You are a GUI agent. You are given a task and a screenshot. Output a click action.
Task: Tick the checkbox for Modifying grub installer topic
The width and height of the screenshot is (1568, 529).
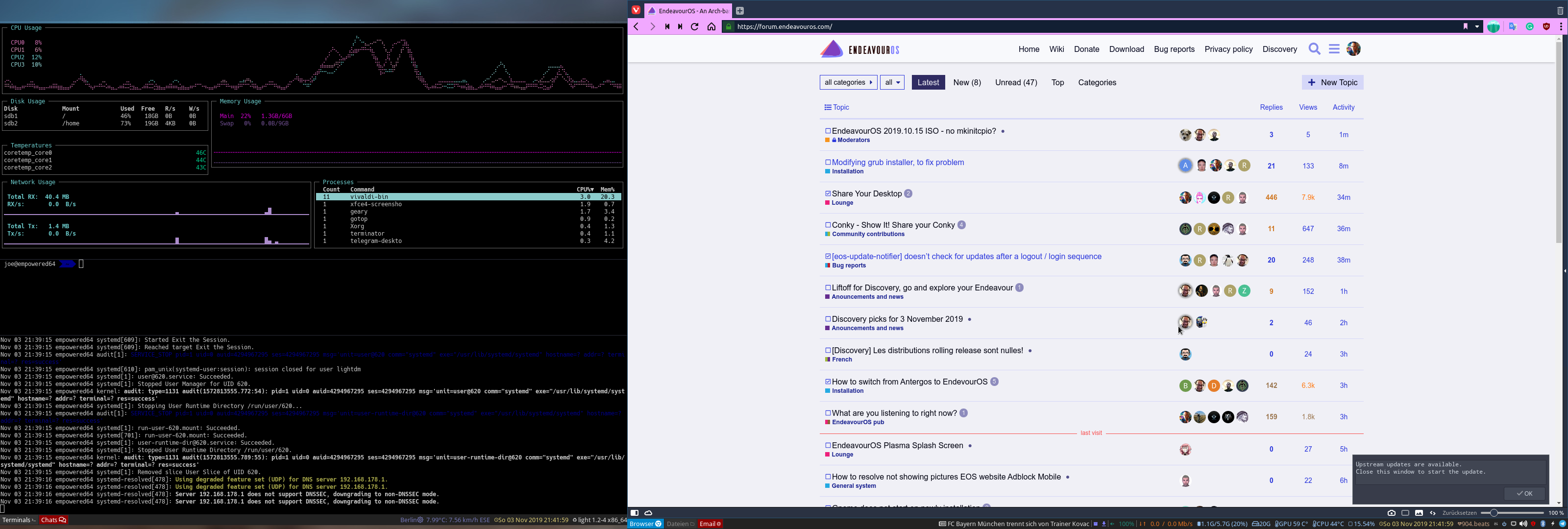pyautogui.click(x=828, y=163)
